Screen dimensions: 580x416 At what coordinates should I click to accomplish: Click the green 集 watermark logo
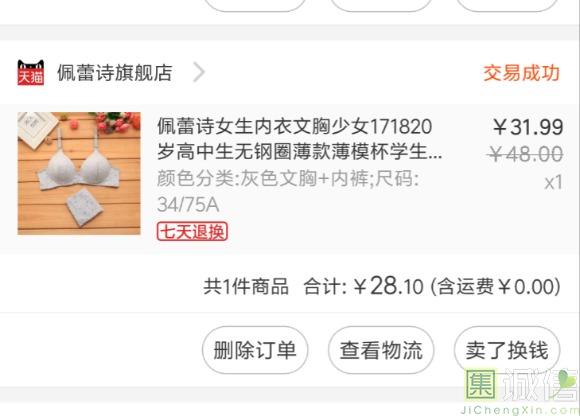coord(481,385)
